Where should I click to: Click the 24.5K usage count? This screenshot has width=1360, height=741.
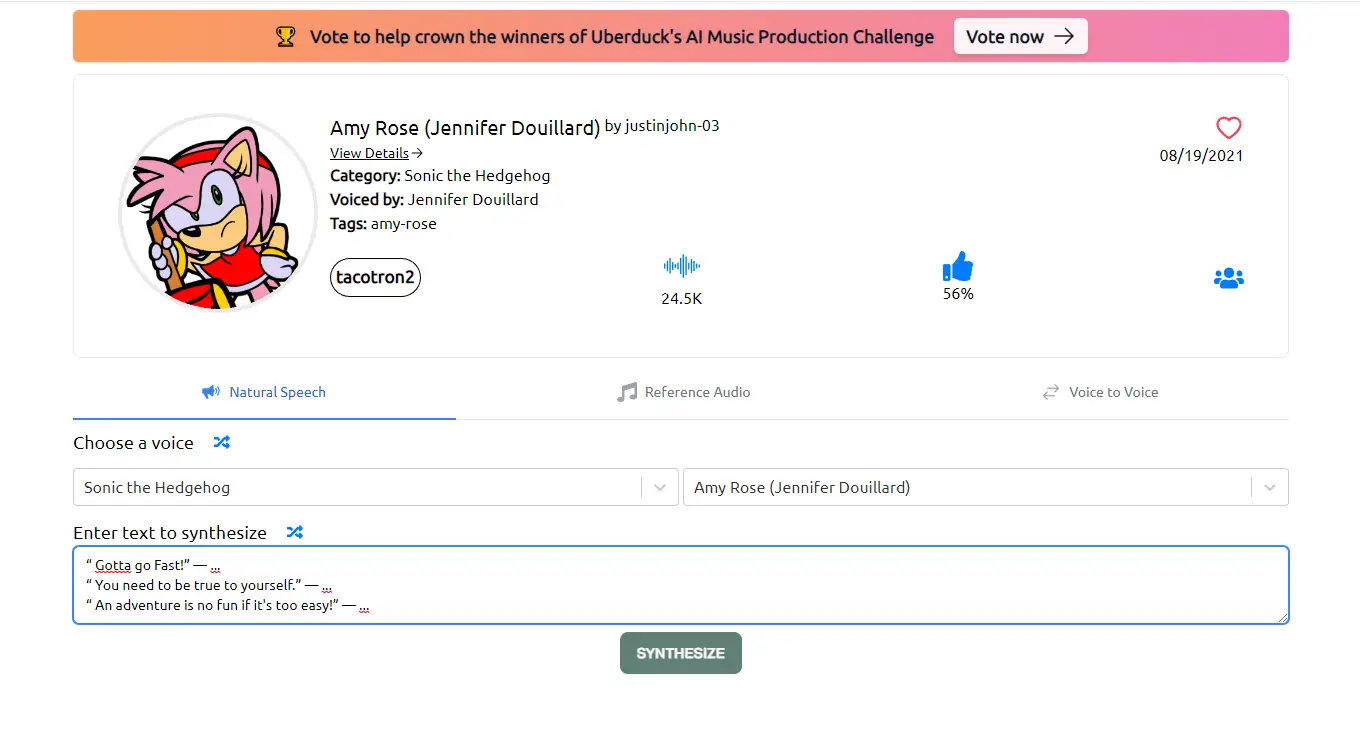[682, 298]
